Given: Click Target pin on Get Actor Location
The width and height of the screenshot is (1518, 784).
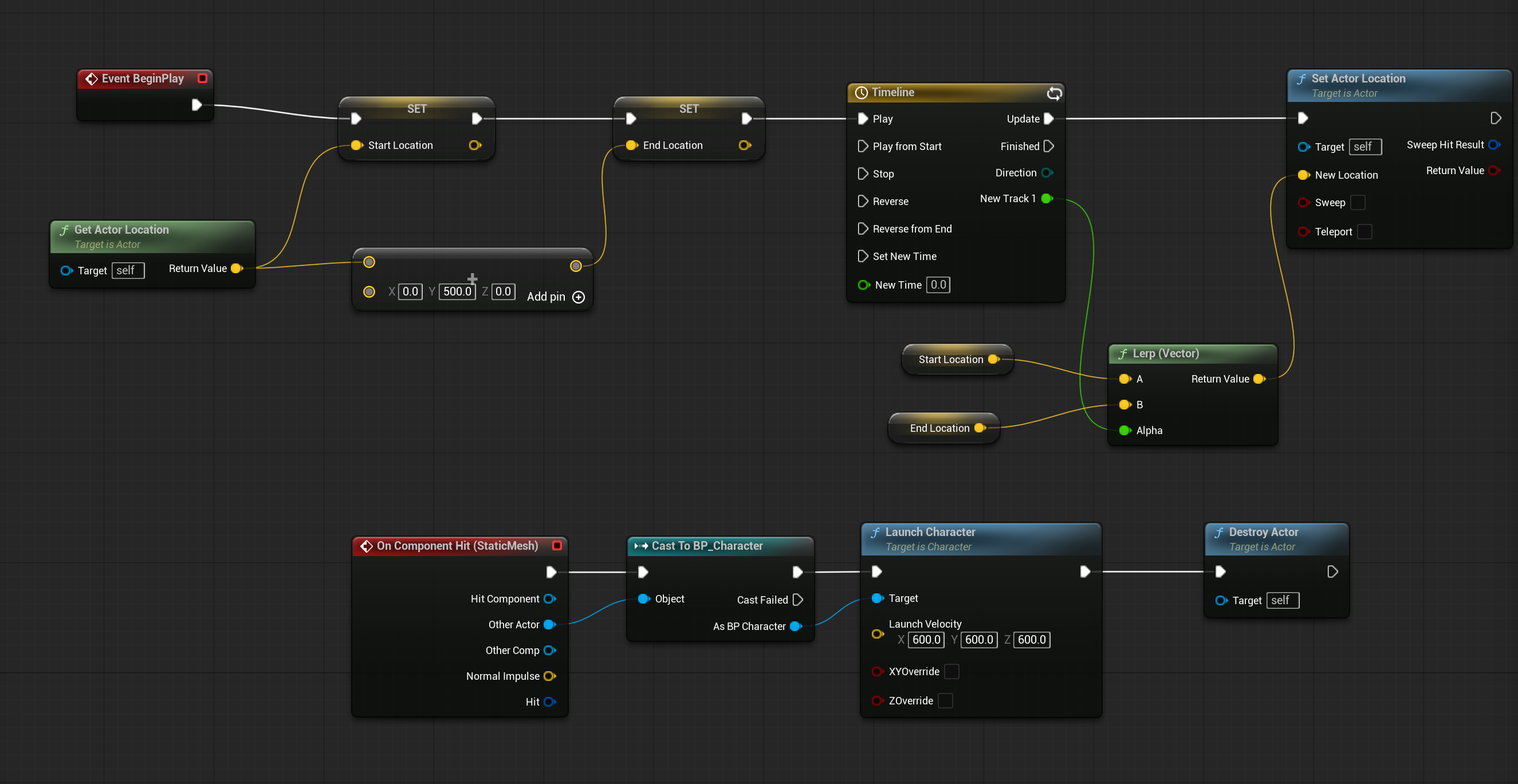Looking at the screenshot, I should pos(66,270).
